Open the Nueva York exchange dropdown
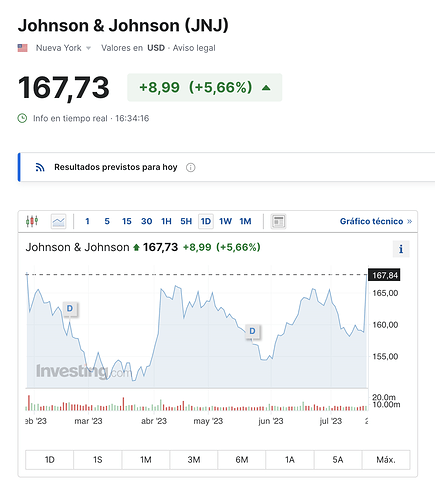 click(63, 48)
